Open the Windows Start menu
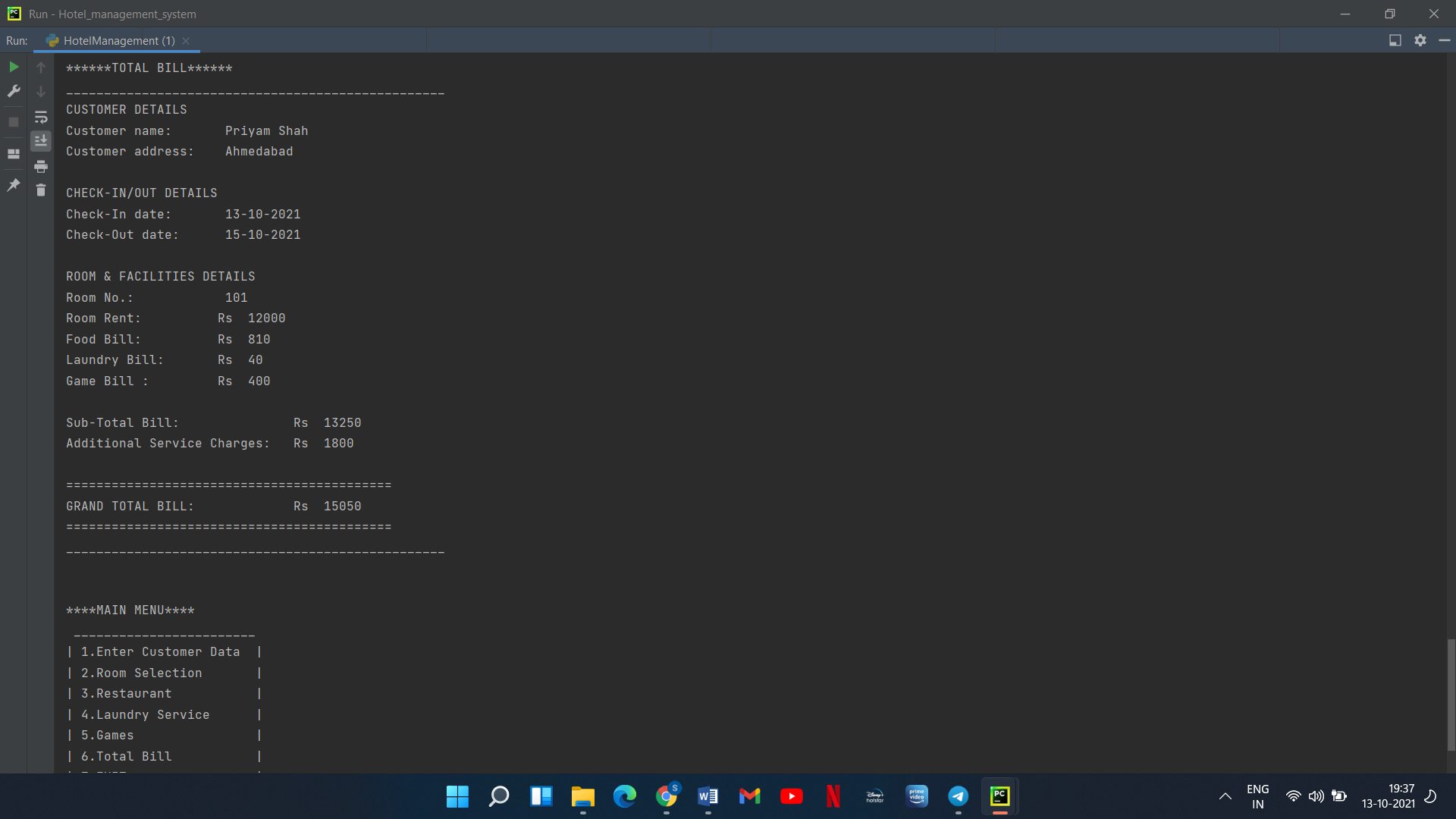 click(x=457, y=796)
